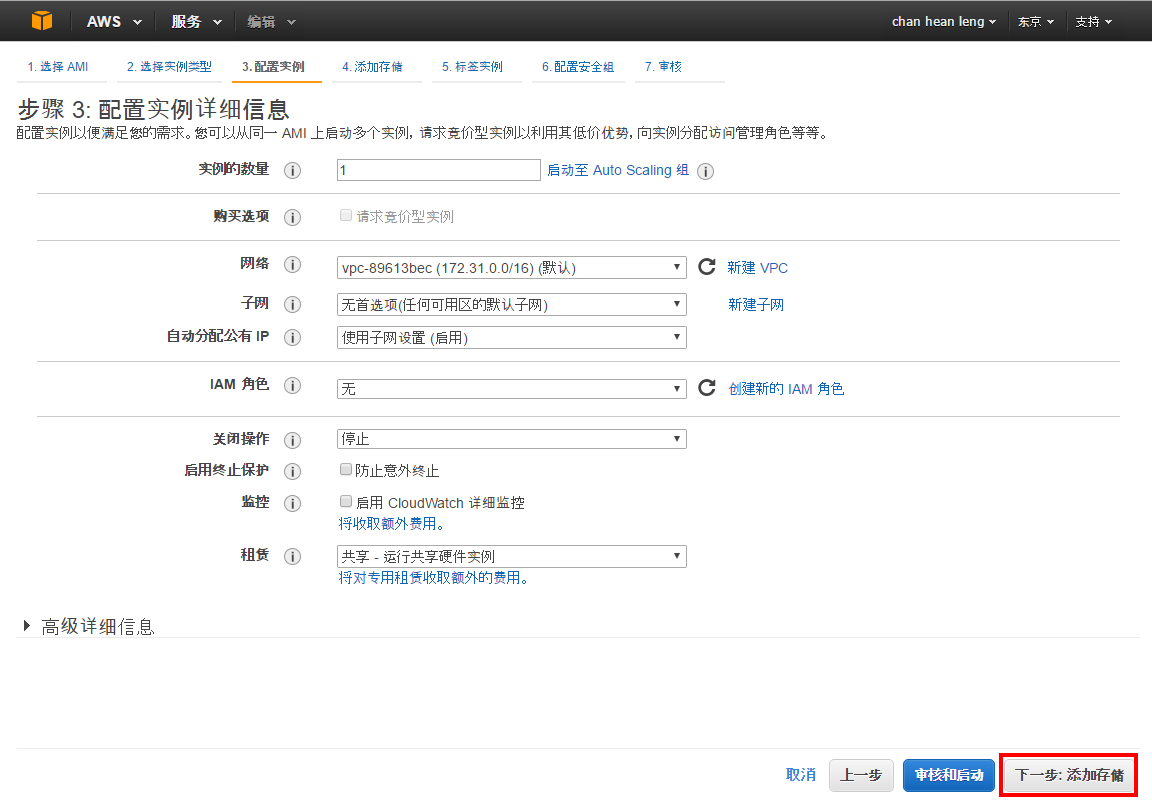Open the 东京 region menu

pos(1035,21)
